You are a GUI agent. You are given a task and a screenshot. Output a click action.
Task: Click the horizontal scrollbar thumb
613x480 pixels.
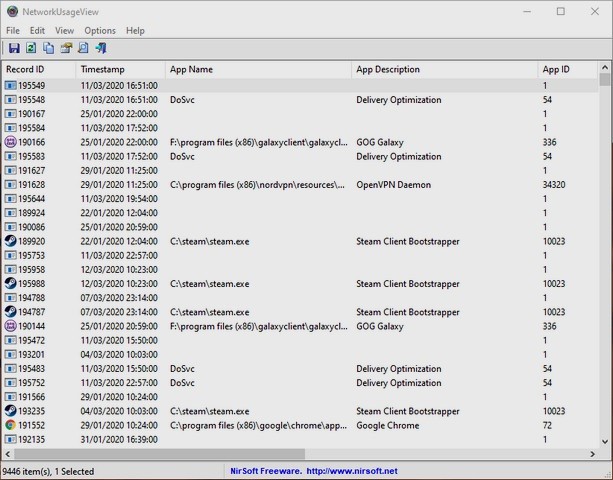click(160, 454)
